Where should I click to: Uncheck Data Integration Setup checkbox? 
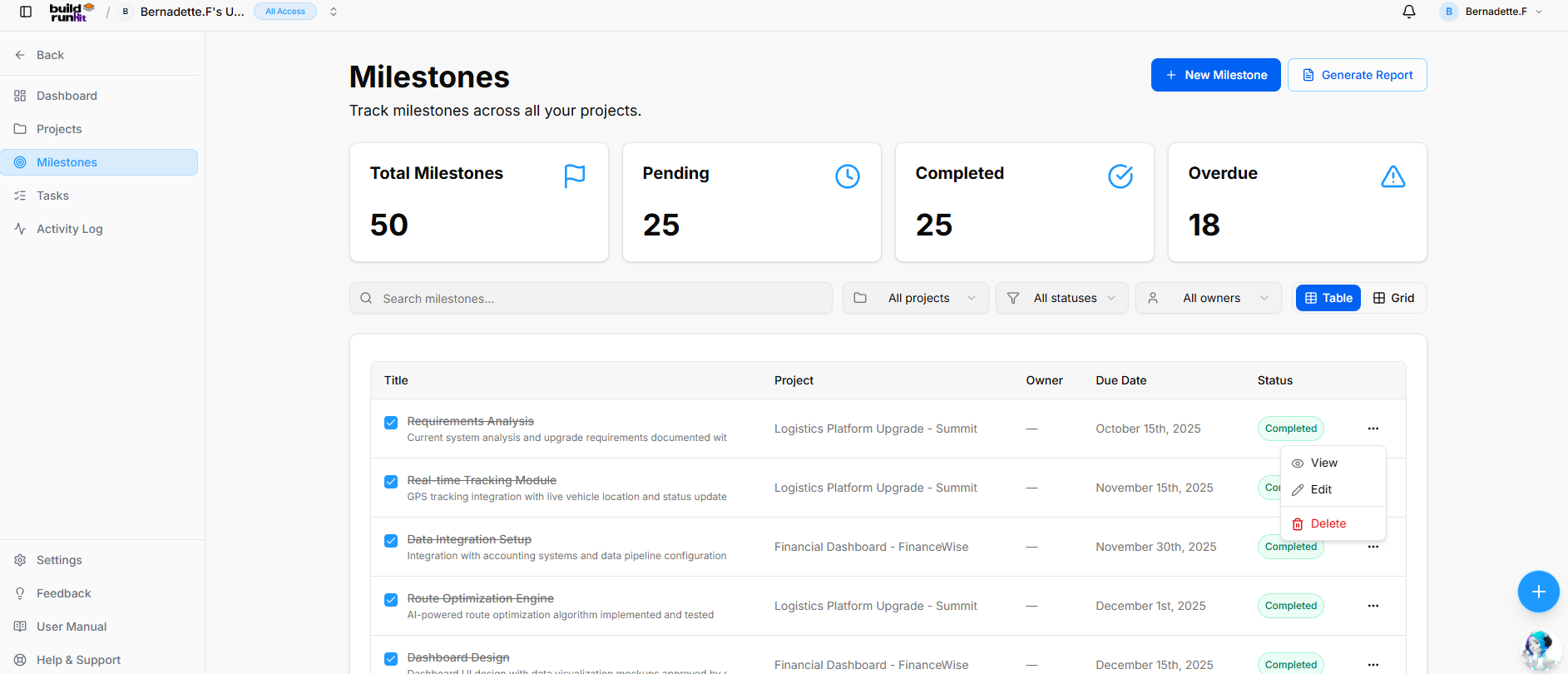[391, 541]
